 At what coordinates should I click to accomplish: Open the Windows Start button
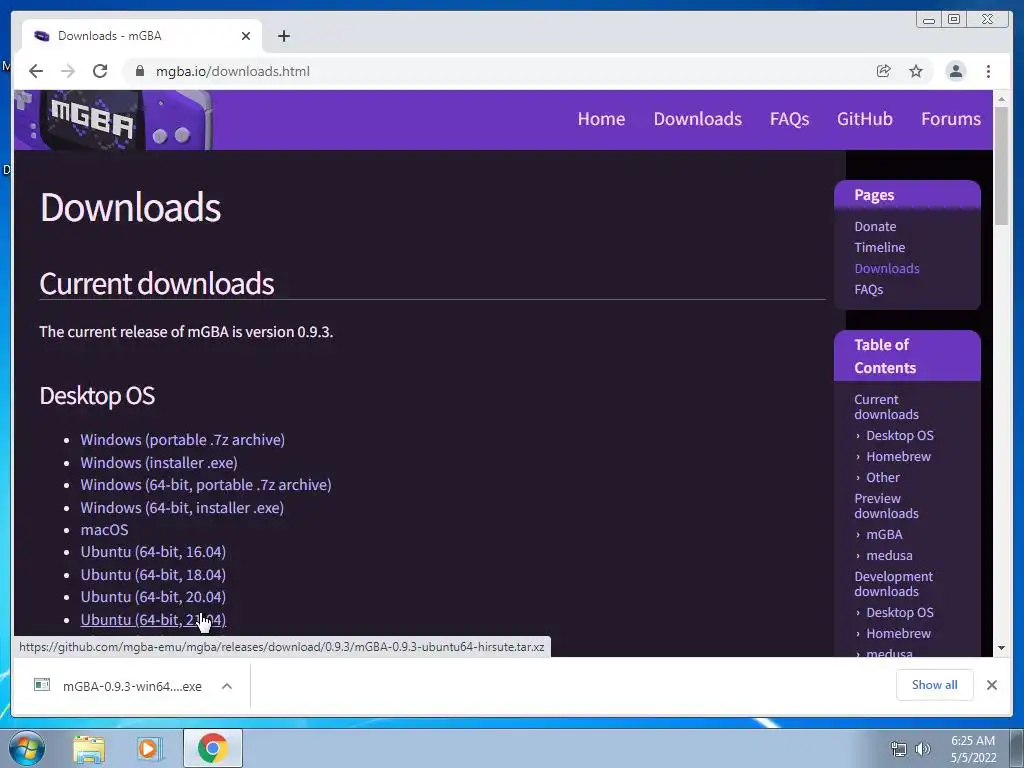pos(27,748)
